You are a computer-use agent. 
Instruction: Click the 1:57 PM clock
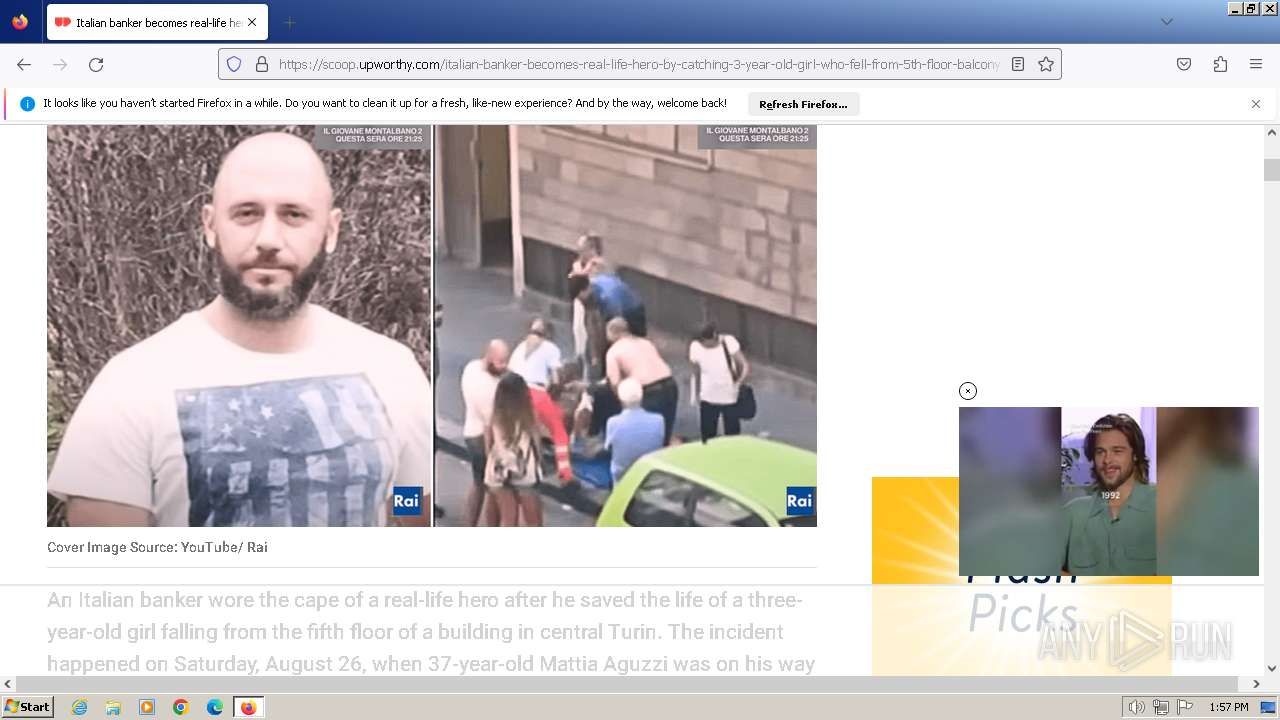[x=1228, y=707]
